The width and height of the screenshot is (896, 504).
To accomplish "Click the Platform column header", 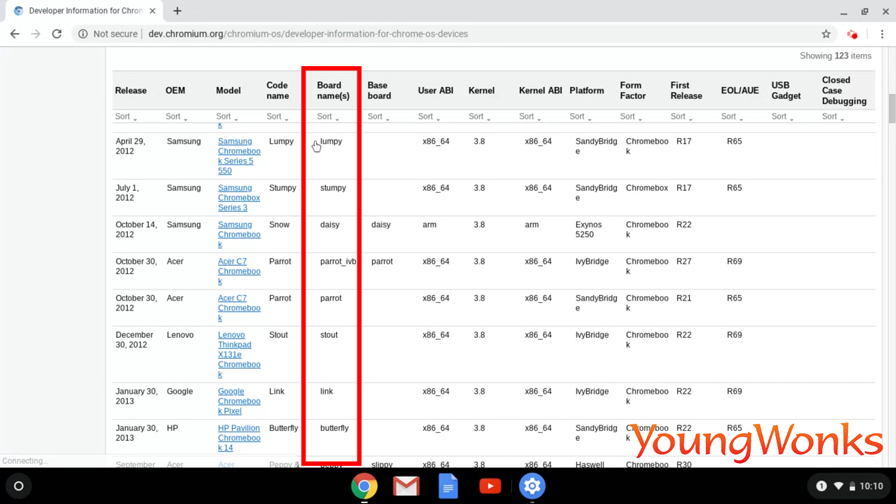I will [x=586, y=90].
